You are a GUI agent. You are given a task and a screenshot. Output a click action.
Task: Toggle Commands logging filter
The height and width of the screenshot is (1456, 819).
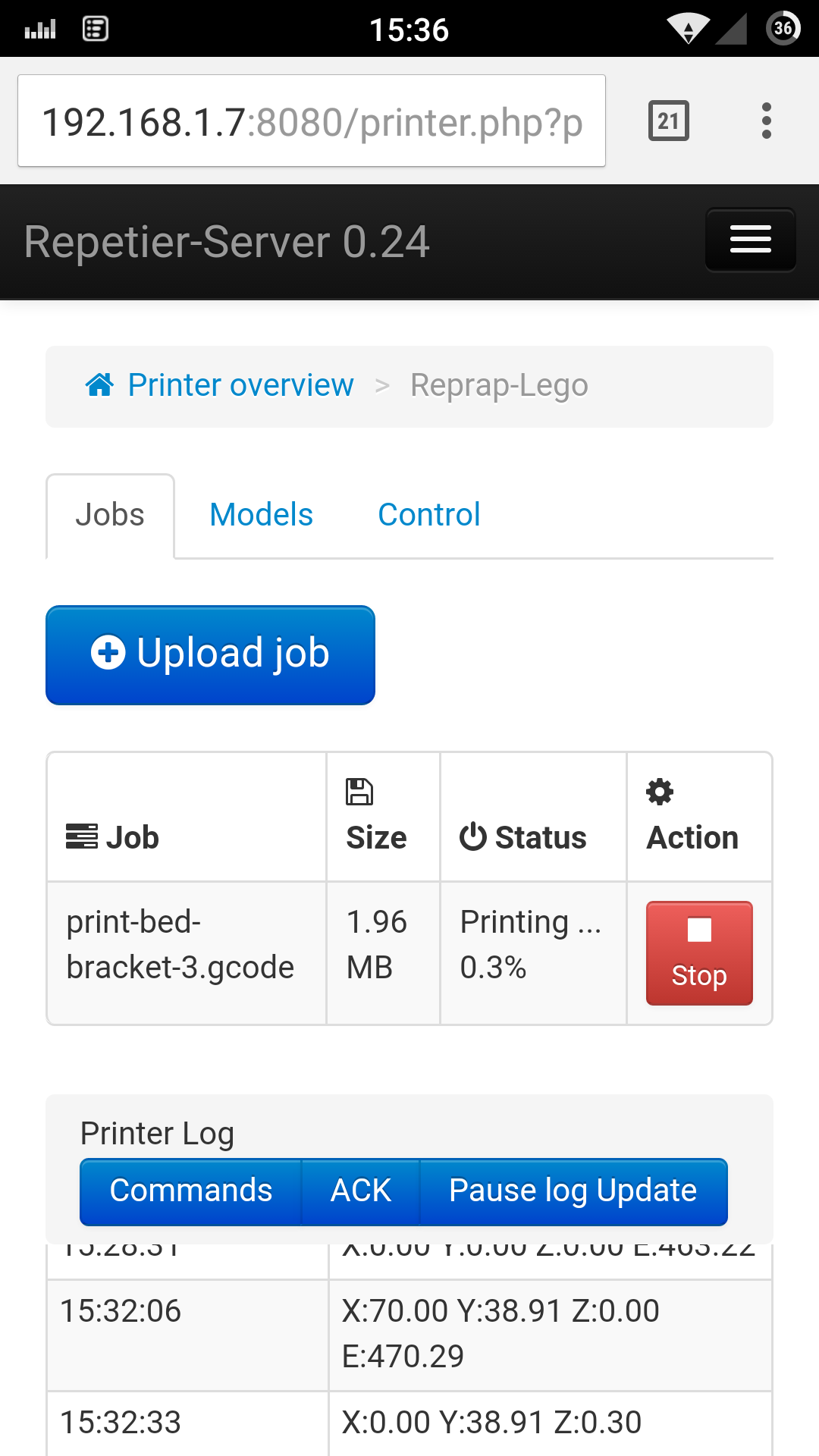(190, 1191)
